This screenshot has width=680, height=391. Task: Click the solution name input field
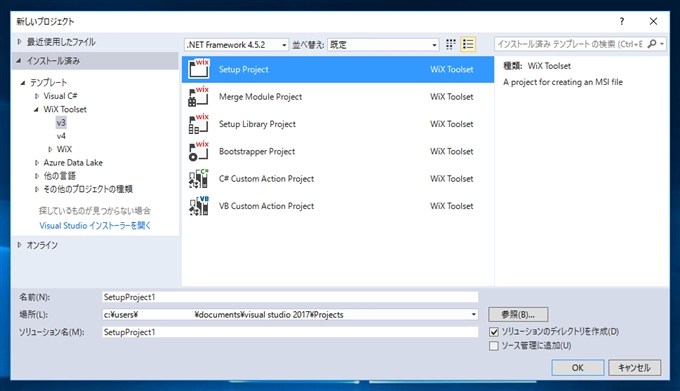click(290, 332)
